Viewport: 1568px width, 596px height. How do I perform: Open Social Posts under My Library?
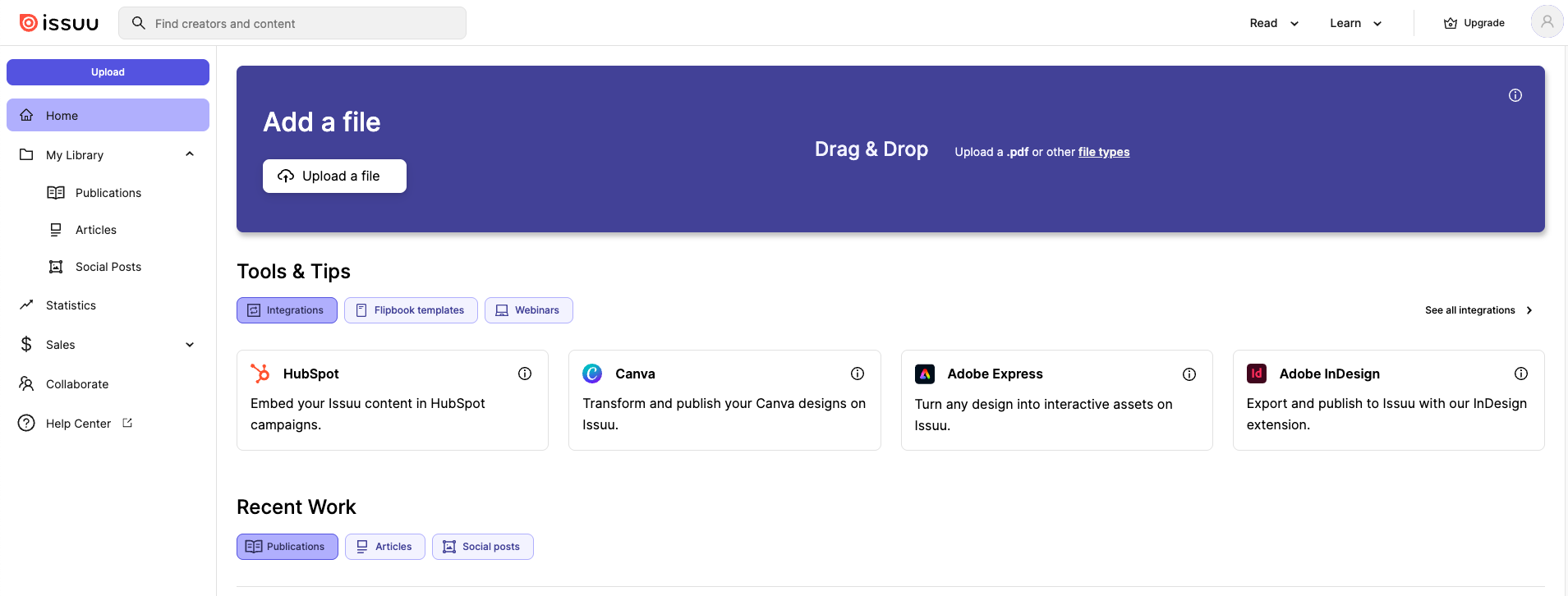[108, 267]
